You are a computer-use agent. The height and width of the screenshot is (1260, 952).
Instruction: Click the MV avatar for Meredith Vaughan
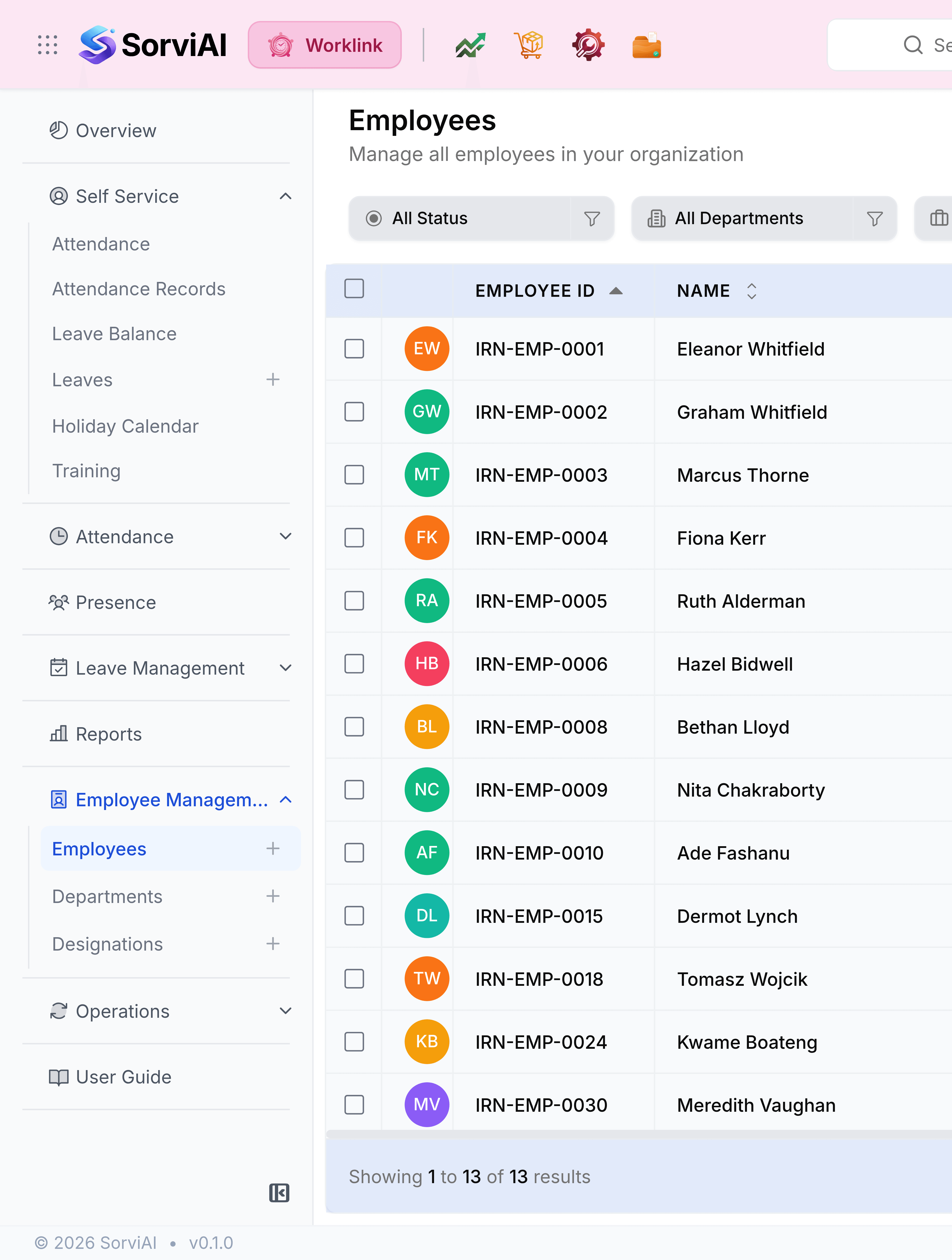pos(427,1105)
